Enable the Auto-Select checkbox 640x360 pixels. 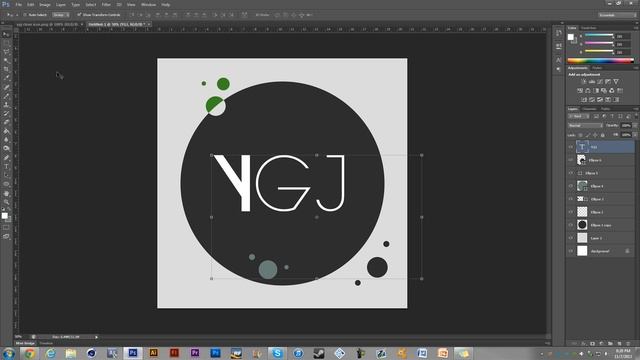click(x=24, y=15)
